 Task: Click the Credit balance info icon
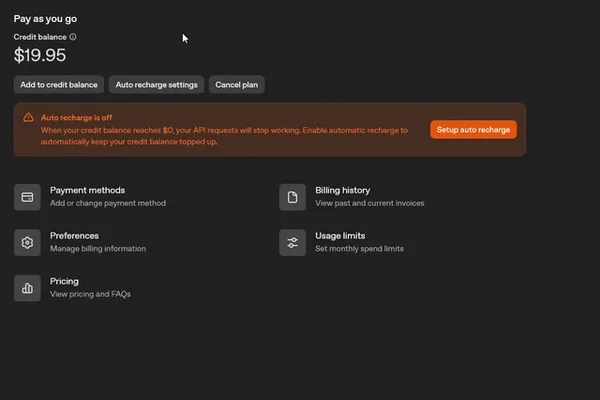73,37
